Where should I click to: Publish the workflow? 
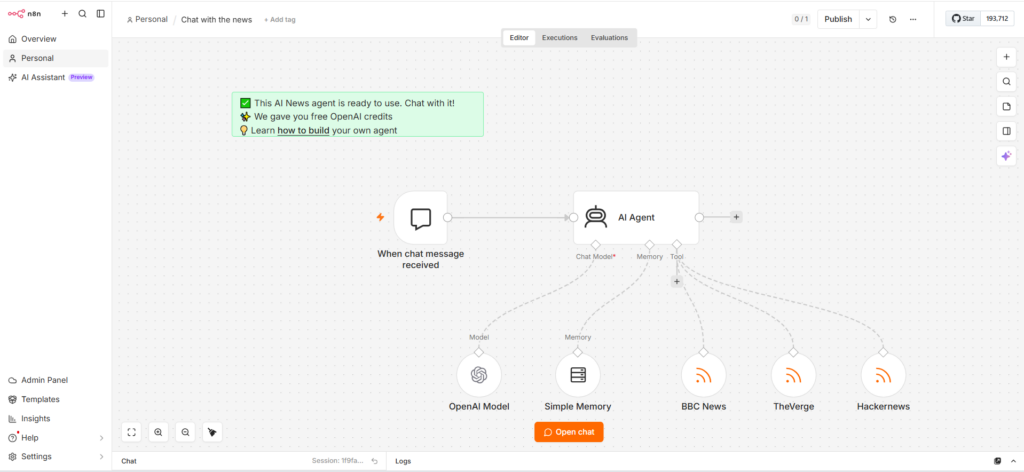tap(838, 20)
